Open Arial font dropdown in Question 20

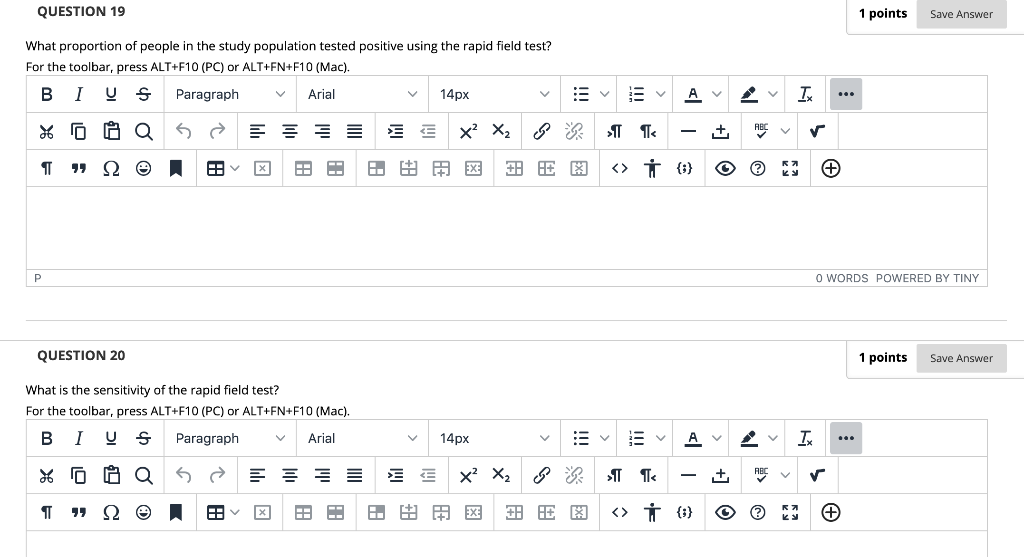[362, 438]
